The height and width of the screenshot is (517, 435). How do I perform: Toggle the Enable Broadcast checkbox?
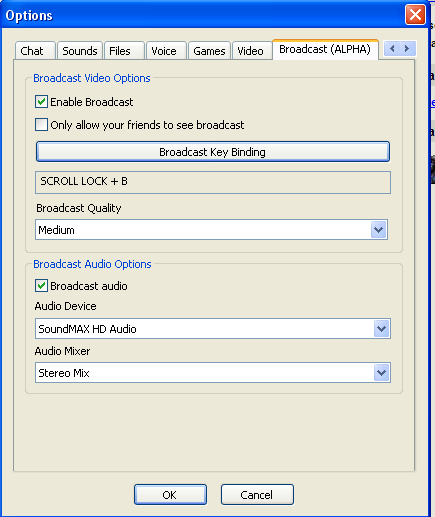coord(41,102)
